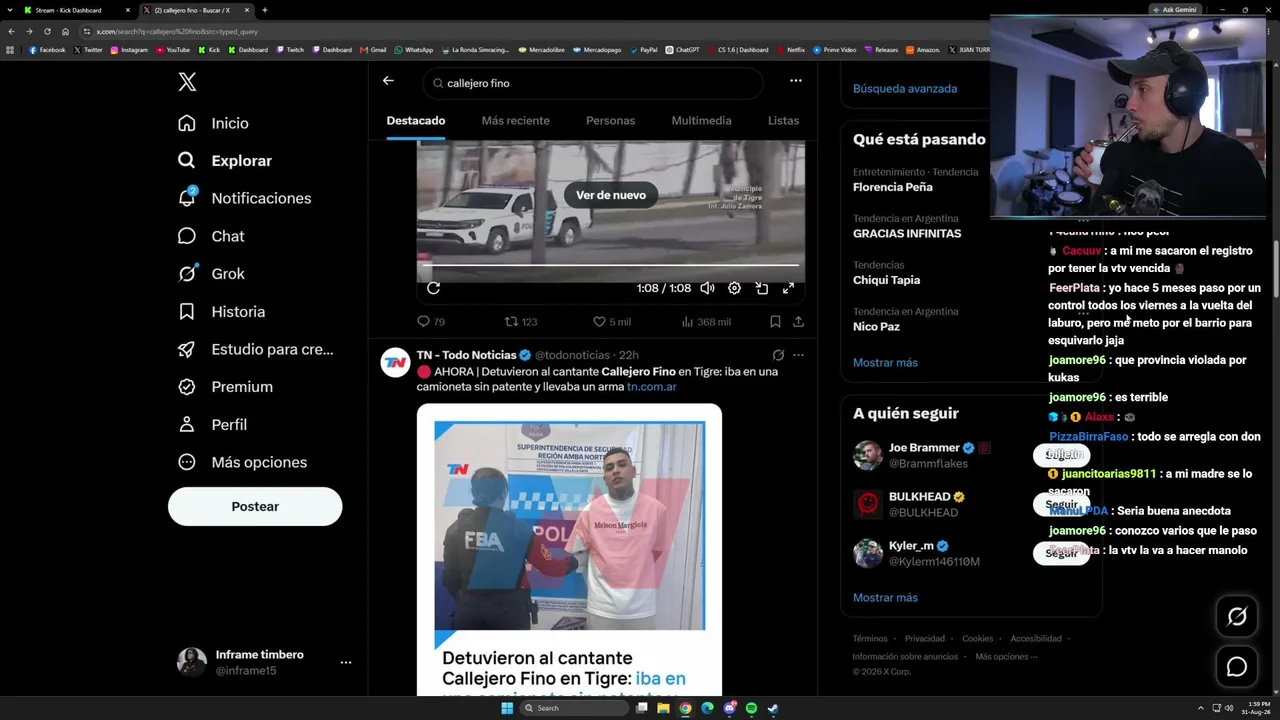Follow Kyler_m
Image resolution: width=1280 pixels, height=720 pixels.
click(x=1061, y=553)
